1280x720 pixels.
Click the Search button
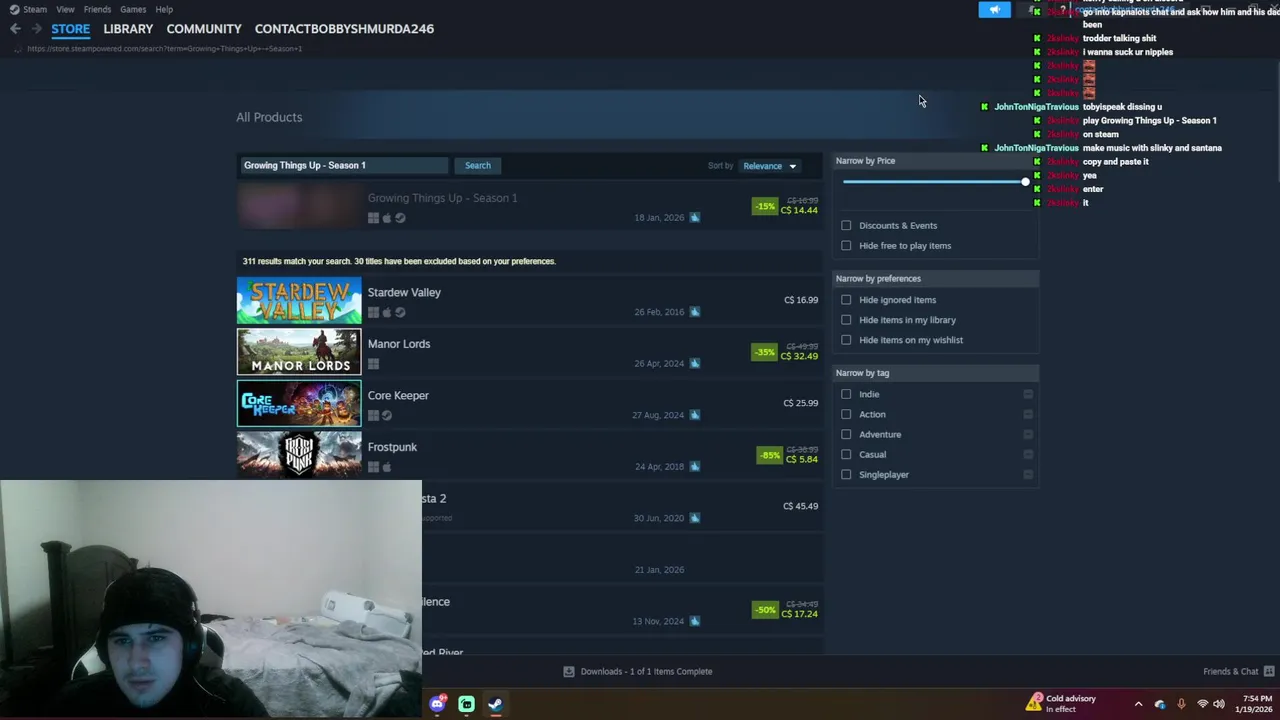(x=477, y=165)
